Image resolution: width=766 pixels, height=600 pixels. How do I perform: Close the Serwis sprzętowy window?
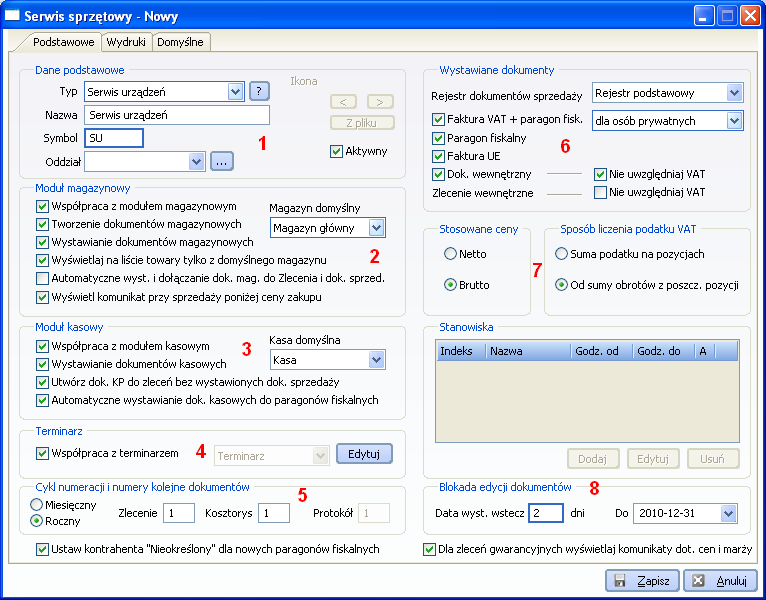pyautogui.click(x=749, y=16)
